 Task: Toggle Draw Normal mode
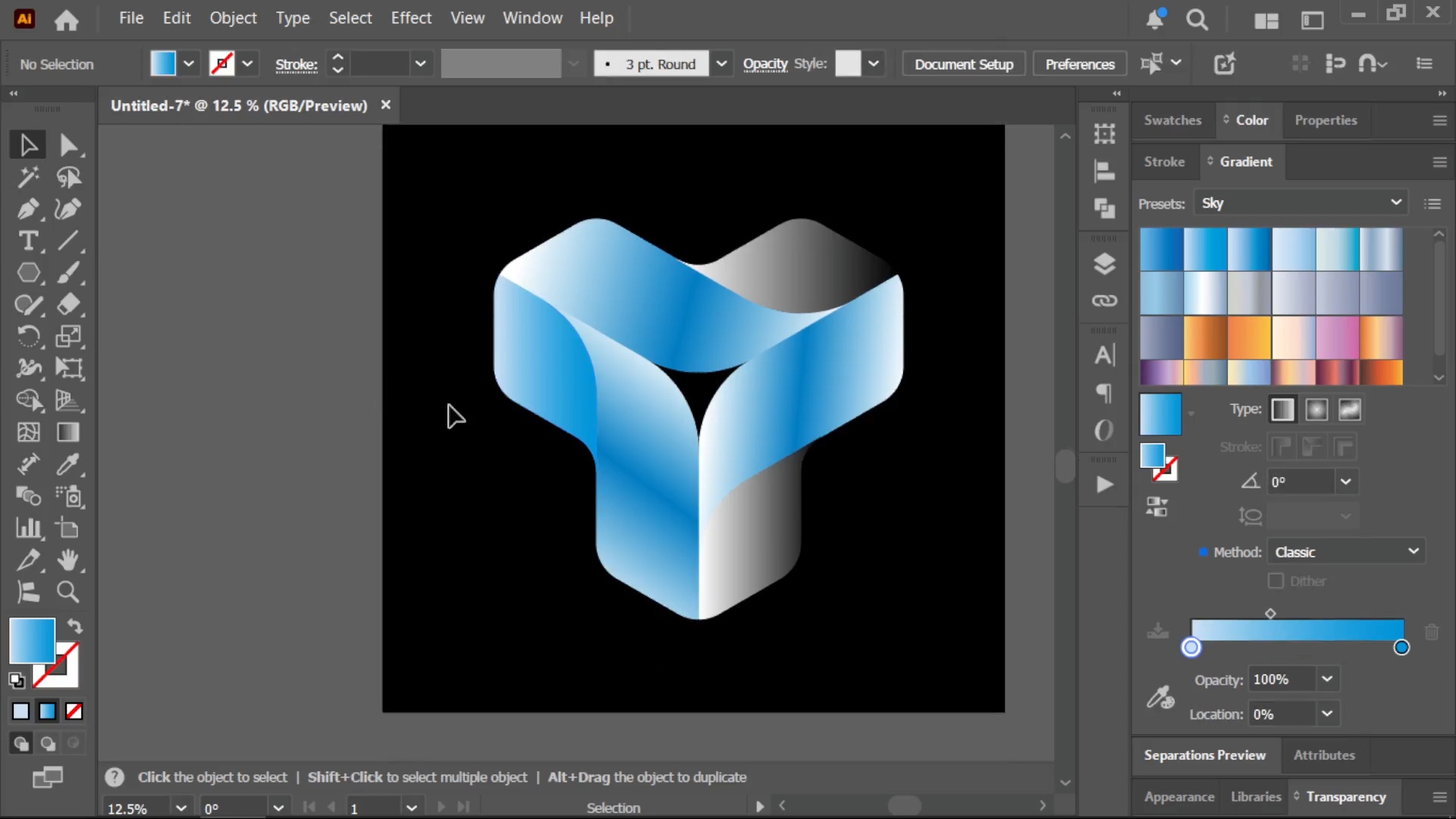(x=20, y=744)
